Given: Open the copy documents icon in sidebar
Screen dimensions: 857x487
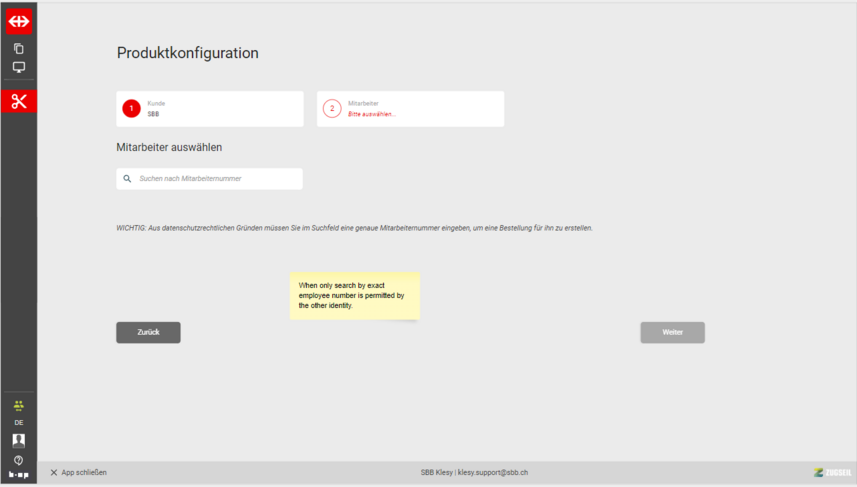Looking at the screenshot, I should tap(18, 48).
